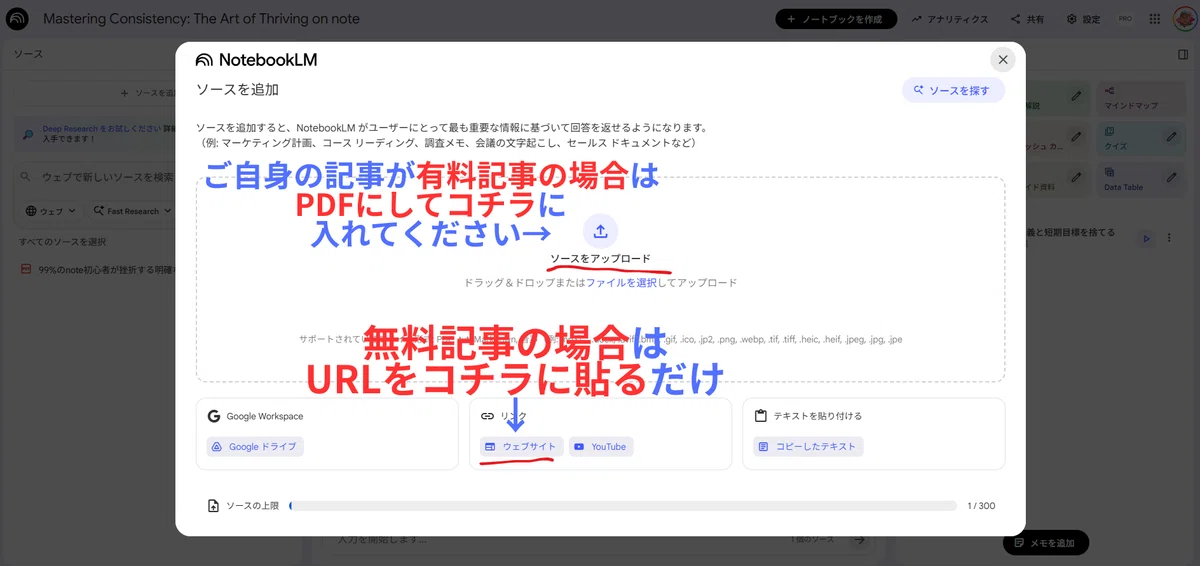Click the chain link icon in the リンク card
This screenshot has width=1200, height=566.
[x=487, y=416]
